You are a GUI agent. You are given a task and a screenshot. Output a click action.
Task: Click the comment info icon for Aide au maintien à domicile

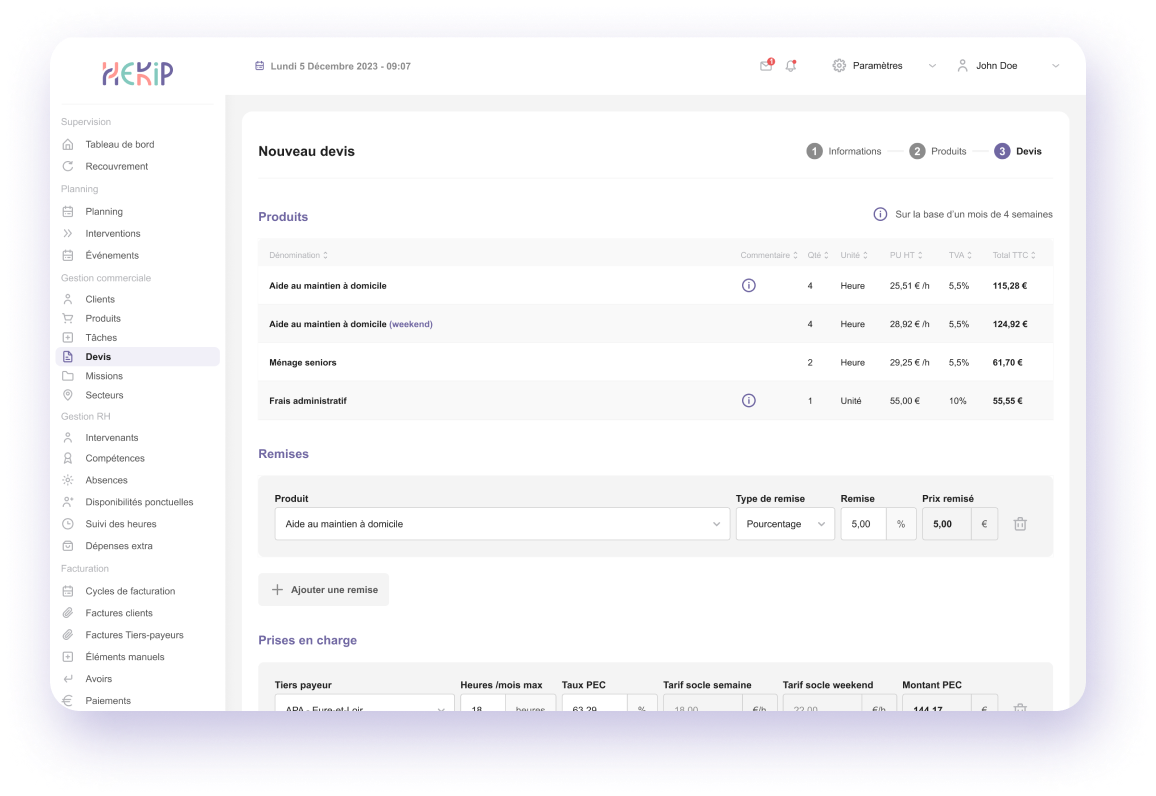click(x=748, y=286)
